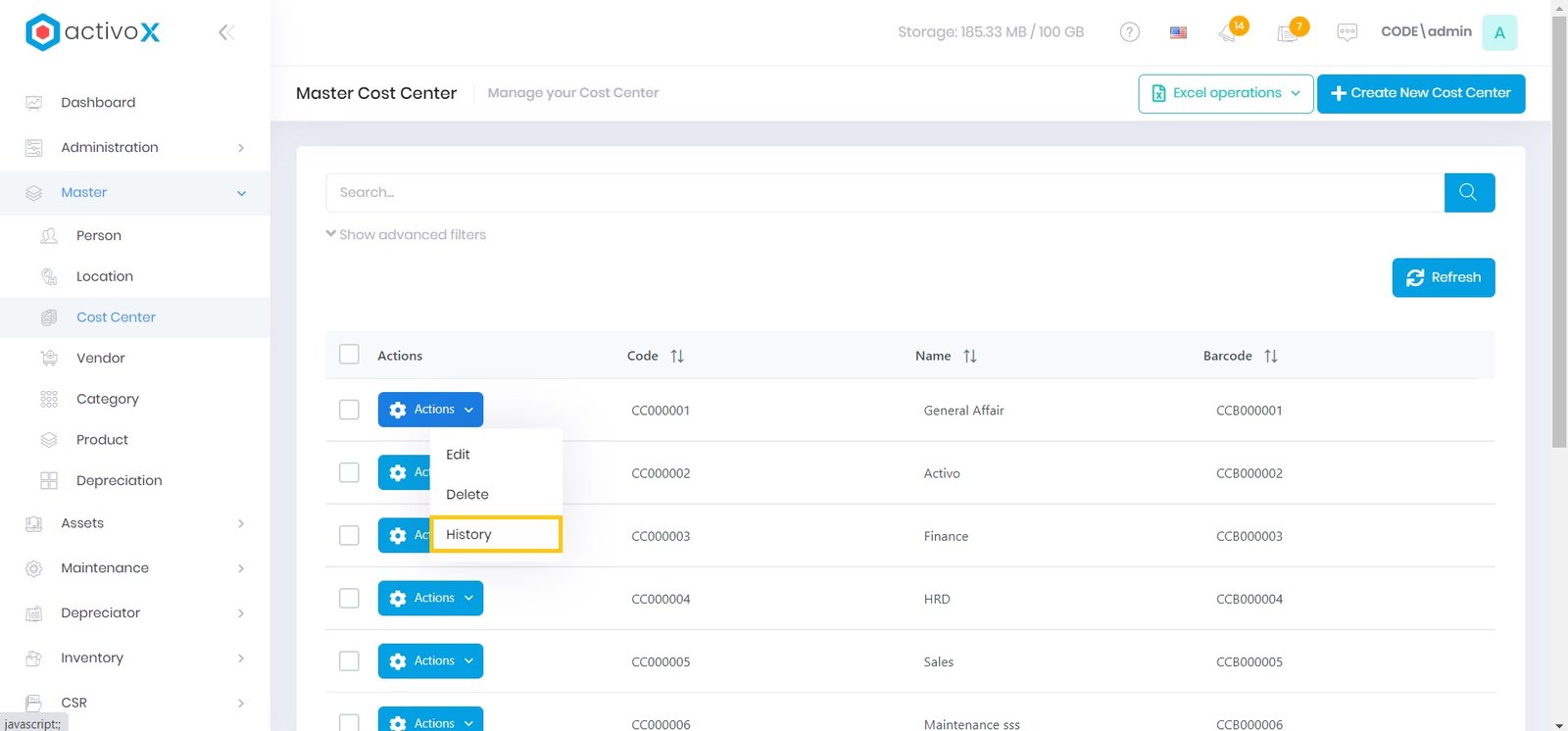Expand Show advanced filters
The width and height of the screenshot is (1568, 731).
pyautogui.click(x=406, y=234)
